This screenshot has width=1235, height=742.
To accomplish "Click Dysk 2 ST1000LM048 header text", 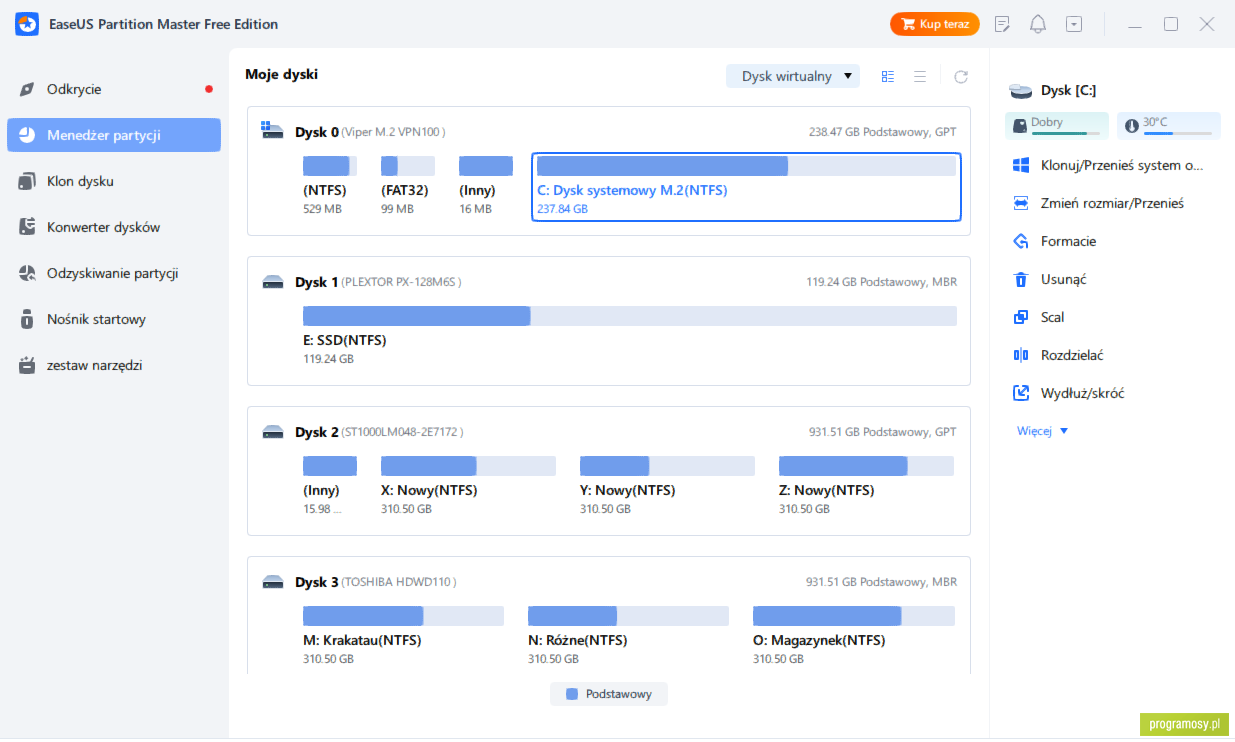I will 379,432.
